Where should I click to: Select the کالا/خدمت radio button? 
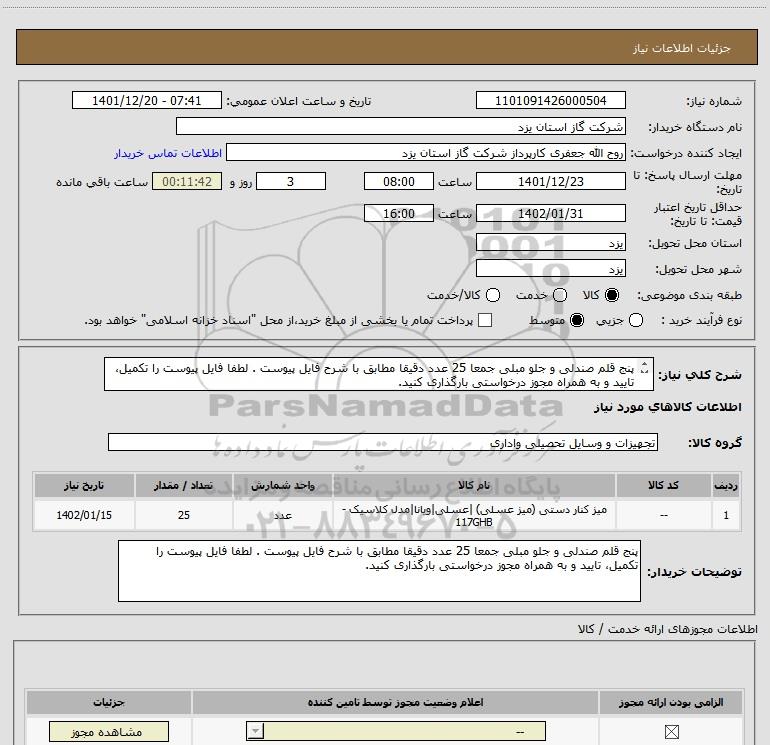tap(493, 295)
